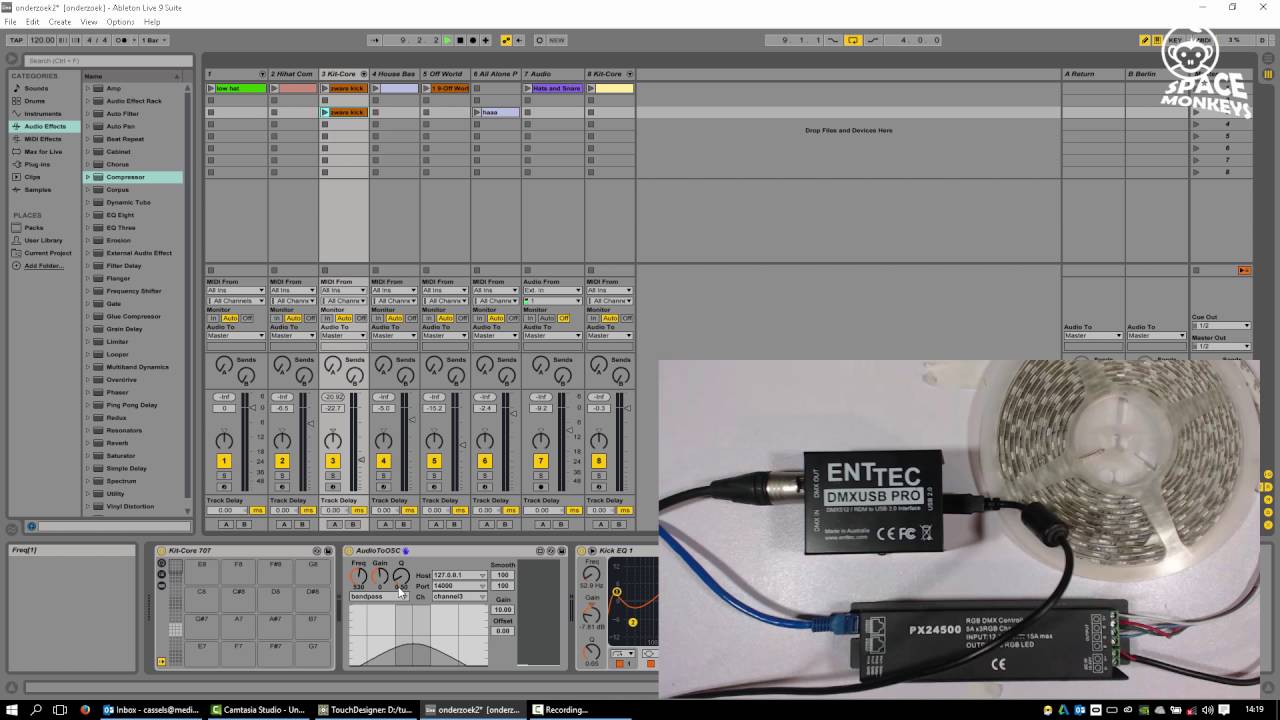The height and width of the screenshot is (720, 1280).
Task: Launch the 'Hats and Snare' clip
Action: [x=528, y=88]
